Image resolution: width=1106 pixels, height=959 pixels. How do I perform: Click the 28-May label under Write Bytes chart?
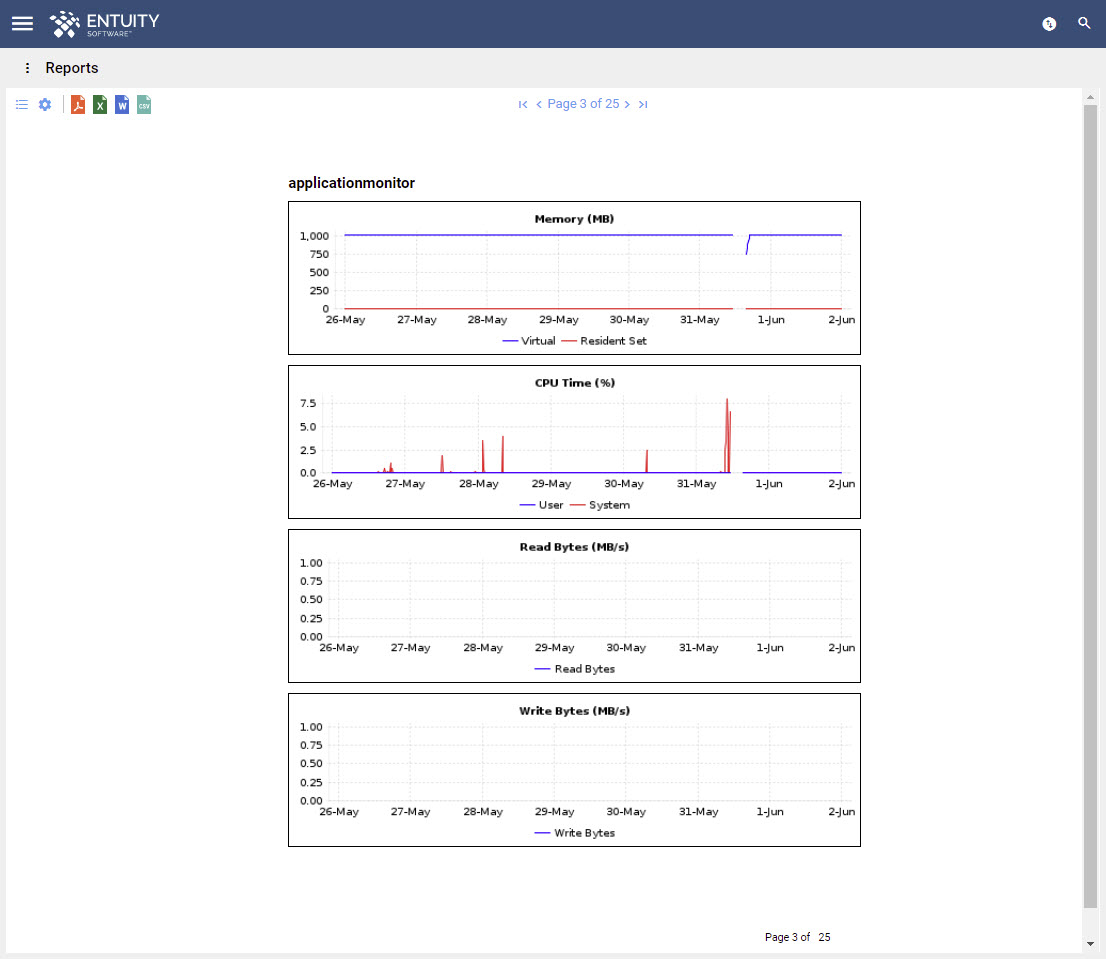point(483,812)
